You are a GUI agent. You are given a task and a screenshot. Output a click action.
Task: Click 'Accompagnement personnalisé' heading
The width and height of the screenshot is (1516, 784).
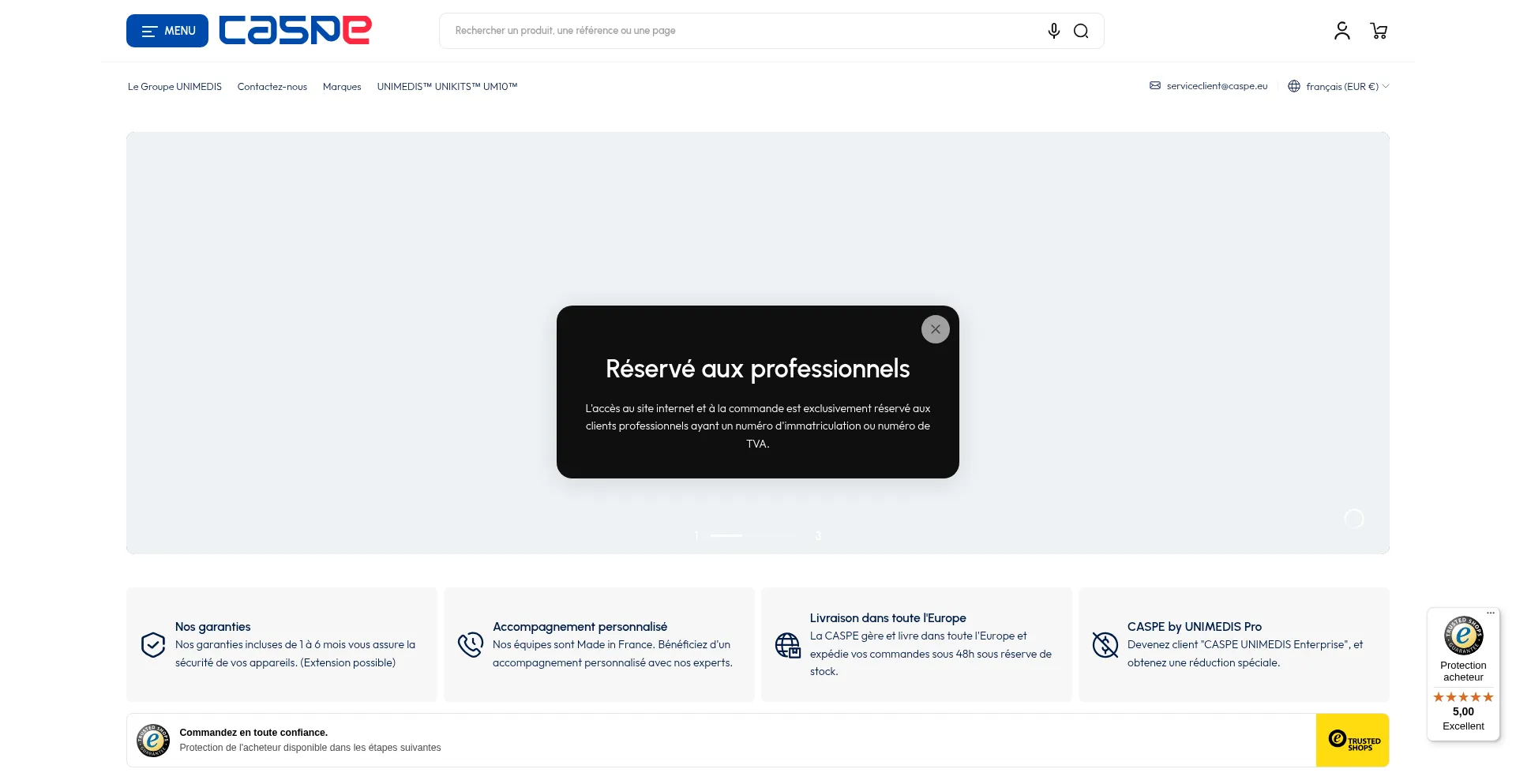pos(580,627)
